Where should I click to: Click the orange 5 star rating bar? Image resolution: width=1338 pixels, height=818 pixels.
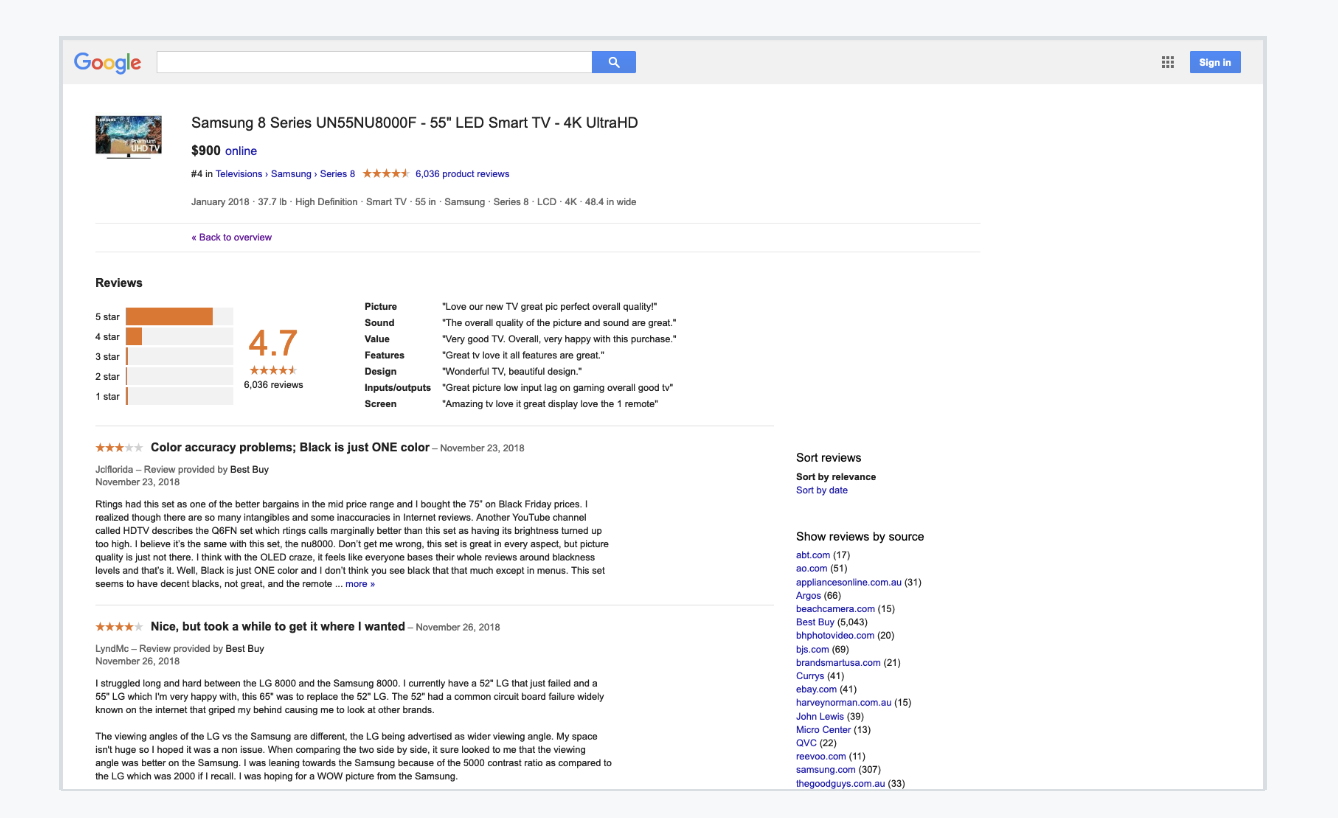[170, 316]
